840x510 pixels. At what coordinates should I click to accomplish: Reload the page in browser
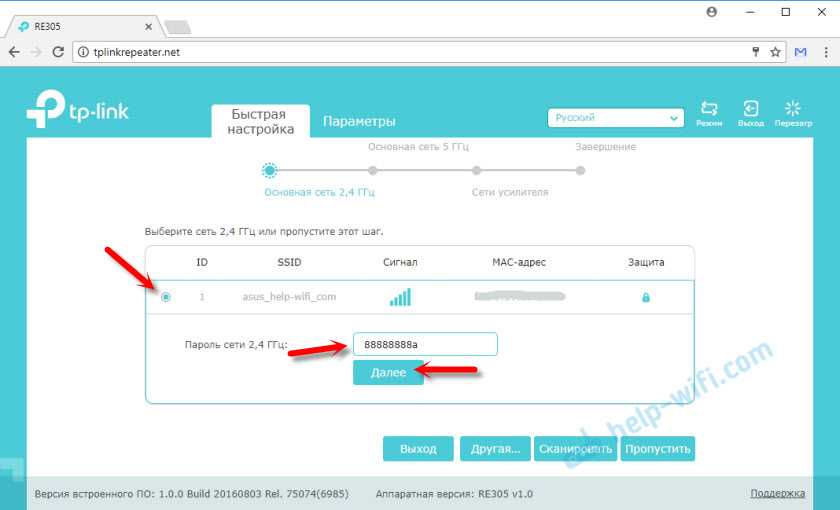59,51
